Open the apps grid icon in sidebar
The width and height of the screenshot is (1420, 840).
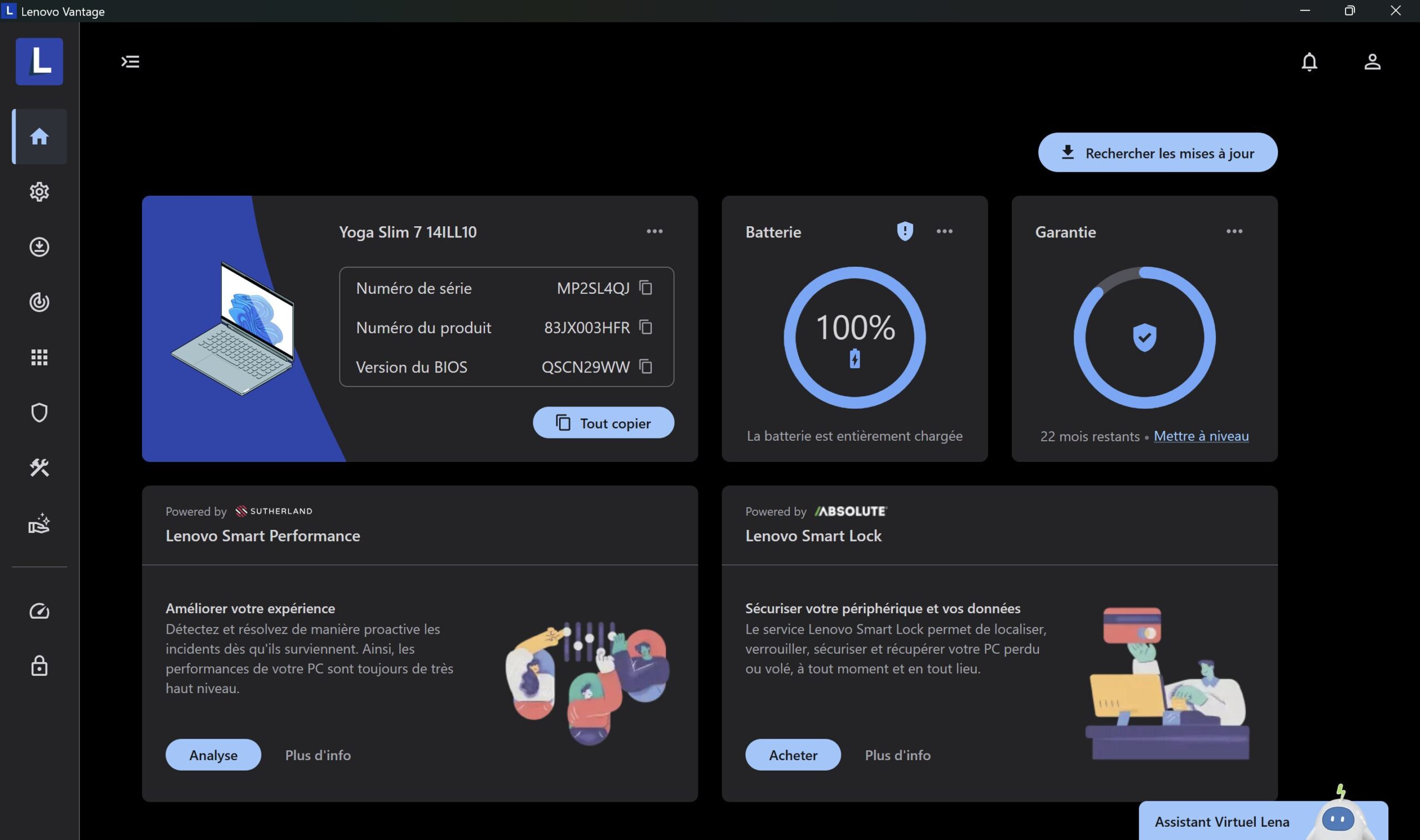coord(39,357)
